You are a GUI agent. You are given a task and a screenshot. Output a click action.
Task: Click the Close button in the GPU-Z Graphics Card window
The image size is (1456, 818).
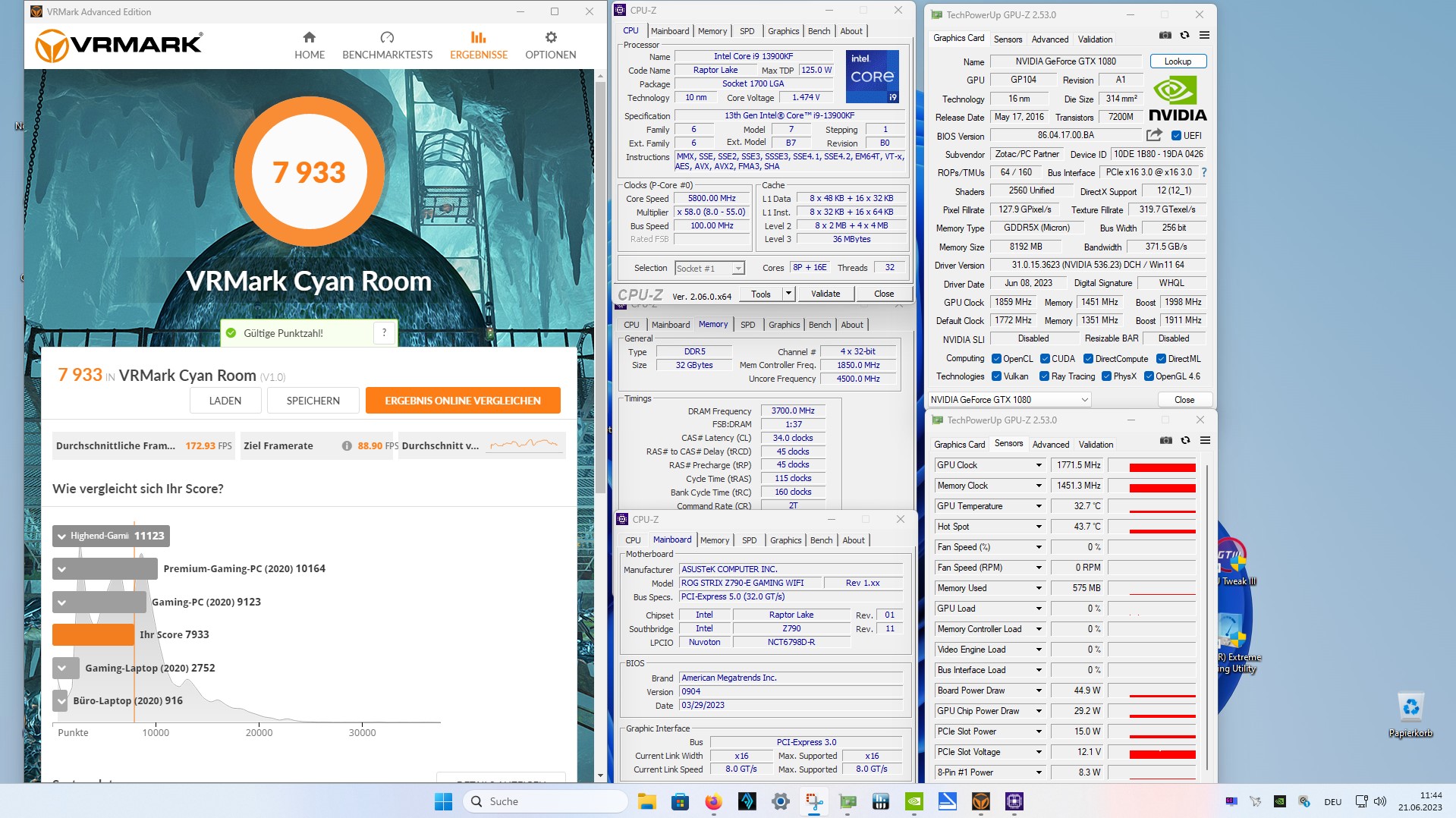pyautogui.click(x=1184, y=400)
